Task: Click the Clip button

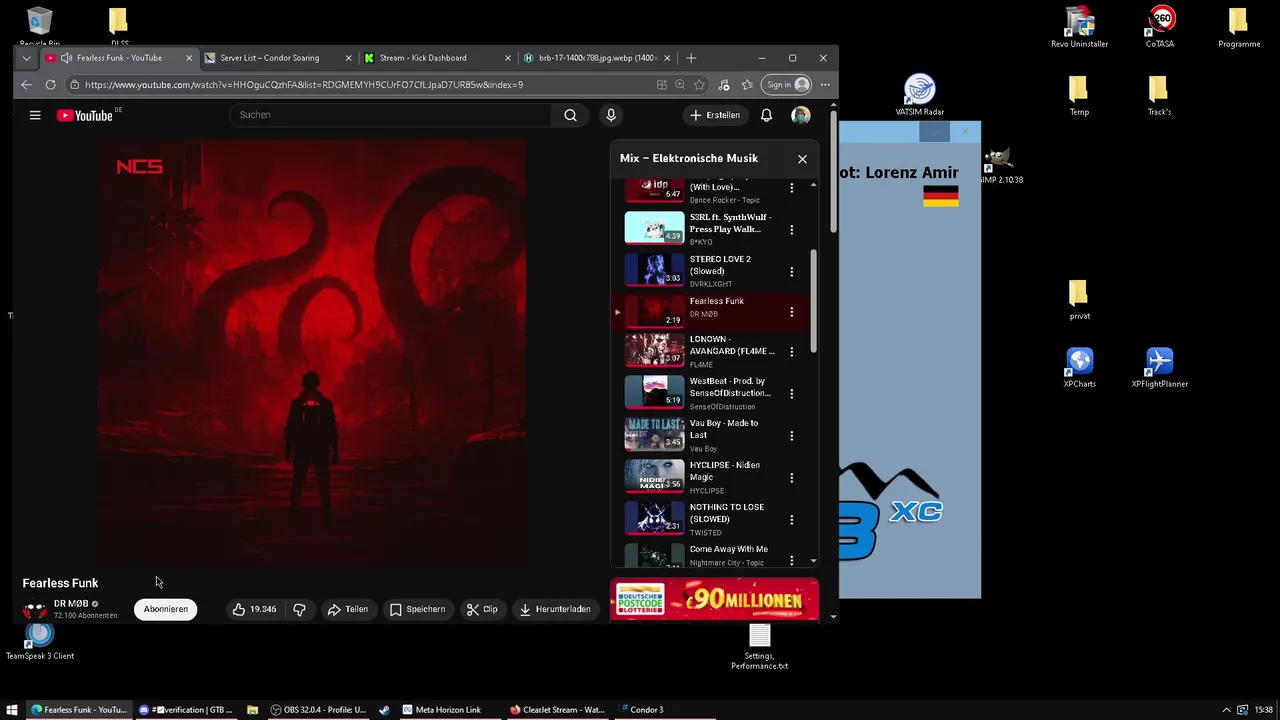Action: click(482, 609)
